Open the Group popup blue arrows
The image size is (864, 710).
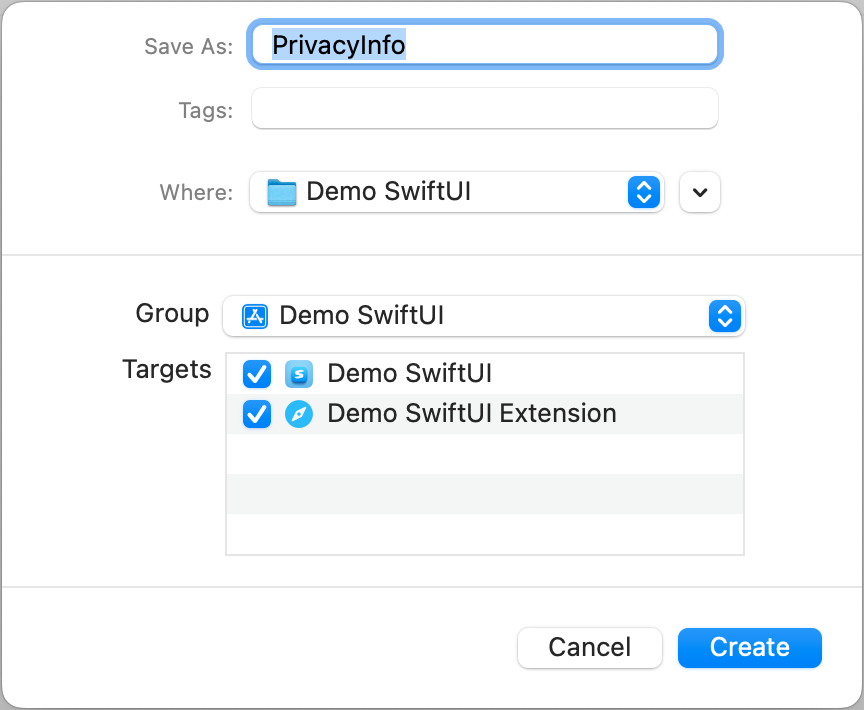[x=724, y=316]
